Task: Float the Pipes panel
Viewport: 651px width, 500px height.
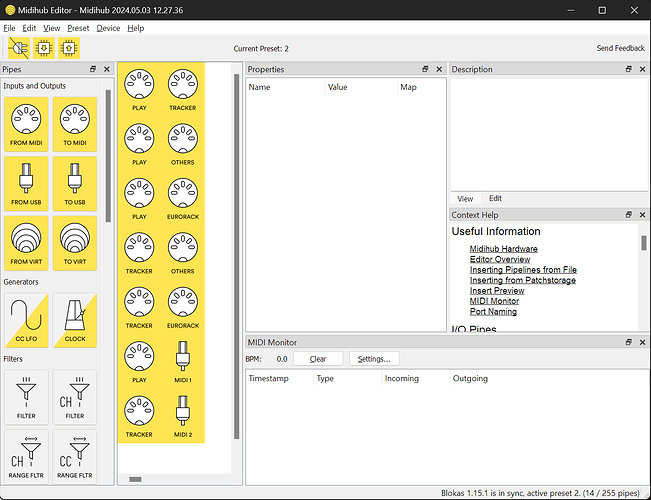Action: tap(93, 69)
